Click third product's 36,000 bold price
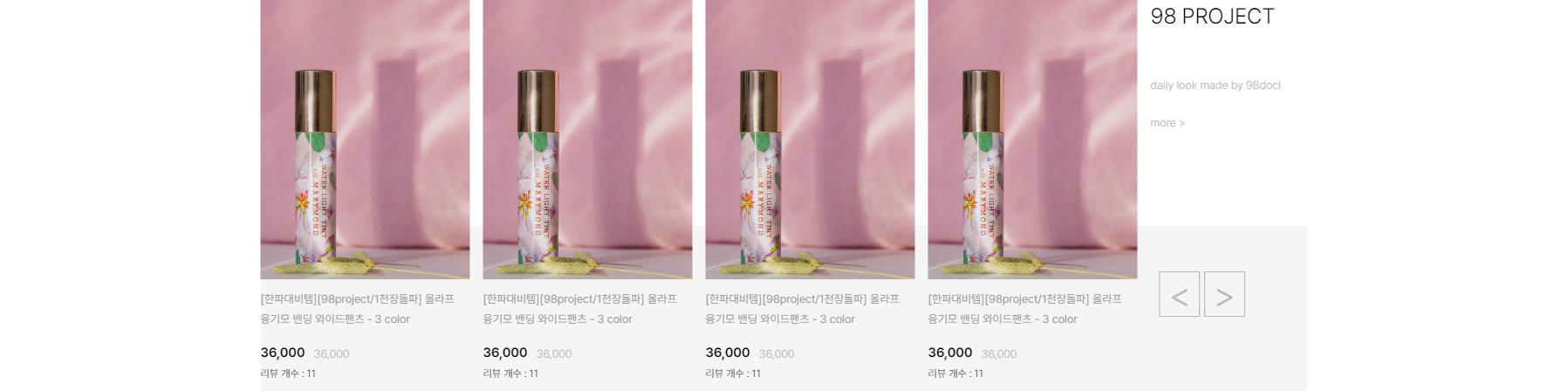The width and height of the screenshot is (1568, 391). point(728,353)
